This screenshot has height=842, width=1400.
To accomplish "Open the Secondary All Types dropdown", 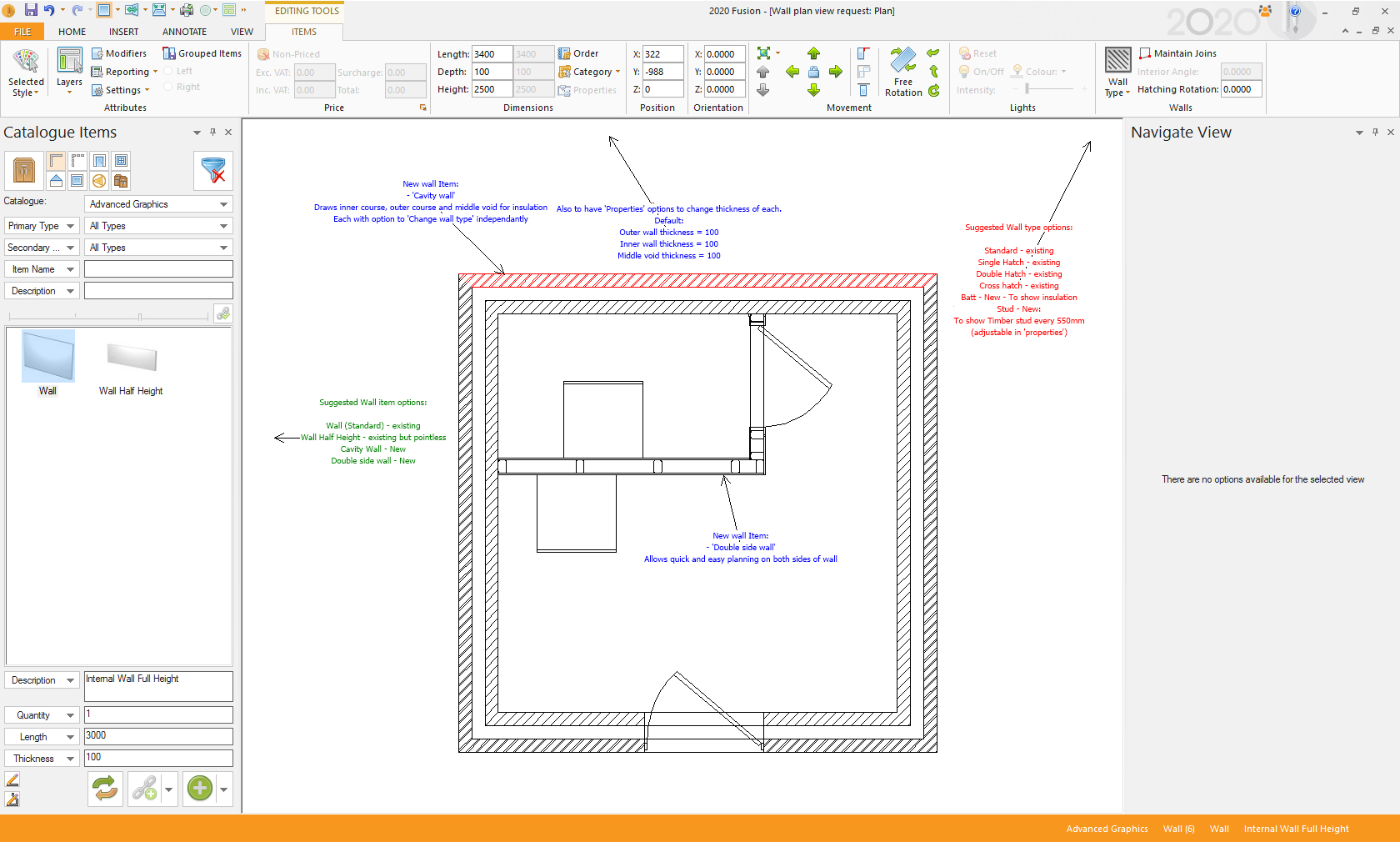I will (x=158, y=248).
